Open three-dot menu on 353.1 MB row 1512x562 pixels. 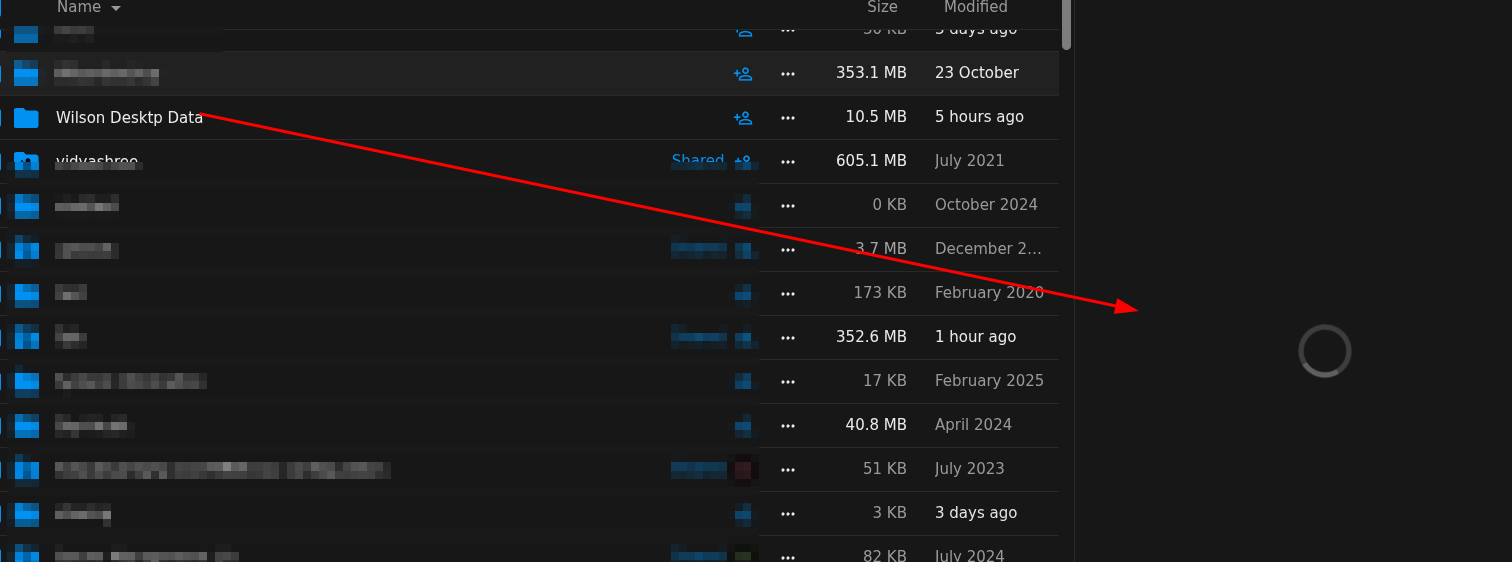pyautogui.click(x=788, y=74)
